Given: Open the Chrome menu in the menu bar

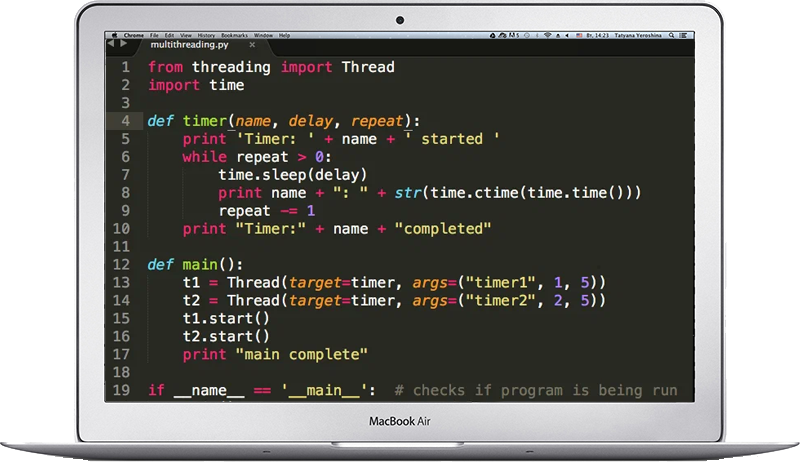Looking at the screenshot, I should coord(134,35).
